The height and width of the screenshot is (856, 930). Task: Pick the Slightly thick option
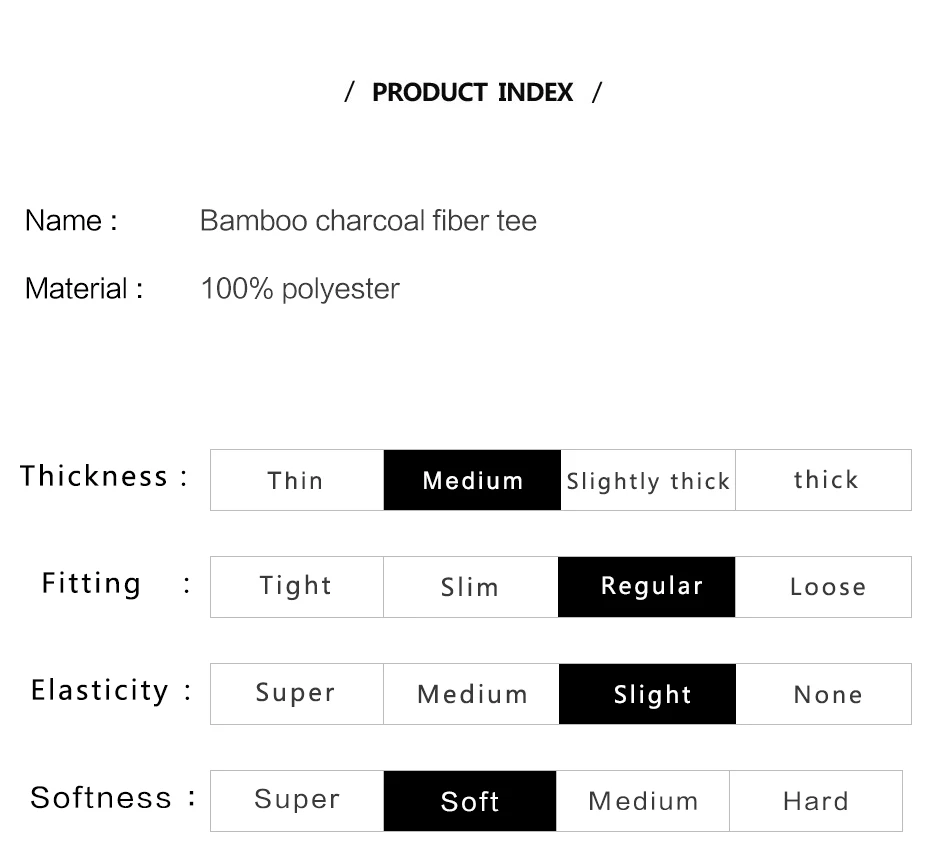coord(648,481)
